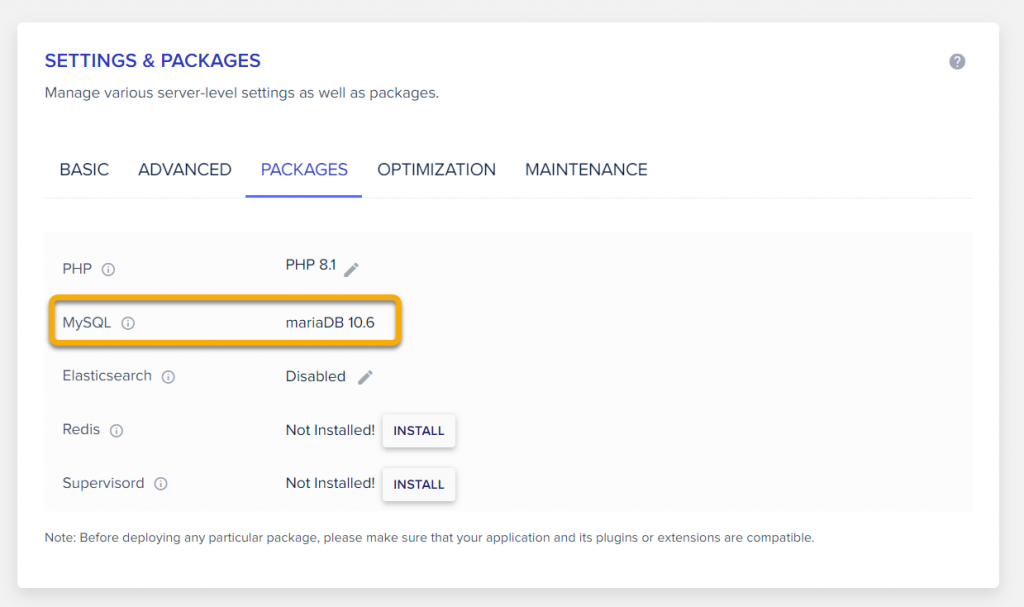Click the Redis label

(81, 429)
